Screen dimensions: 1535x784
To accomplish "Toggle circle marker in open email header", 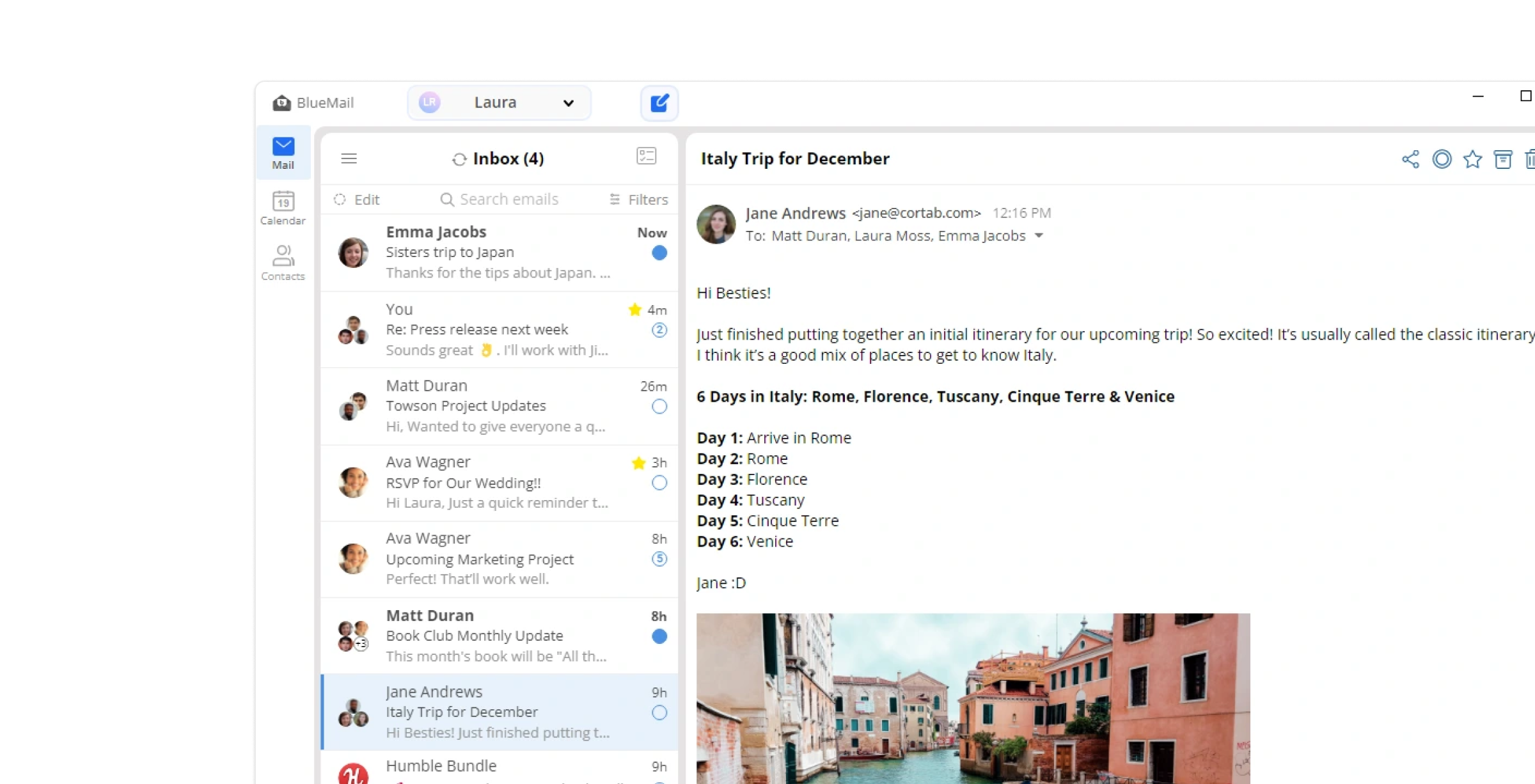I will (1442, 159).
